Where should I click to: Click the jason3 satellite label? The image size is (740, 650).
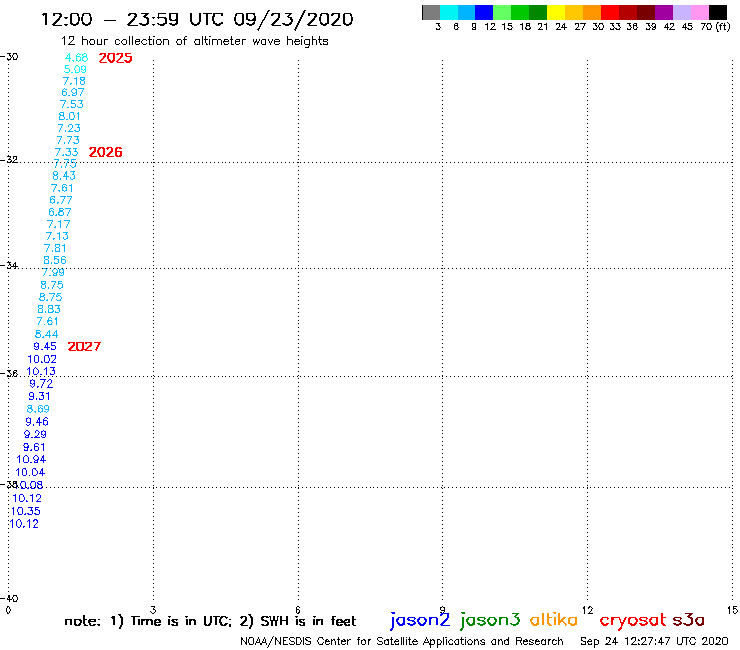[490, 620]
